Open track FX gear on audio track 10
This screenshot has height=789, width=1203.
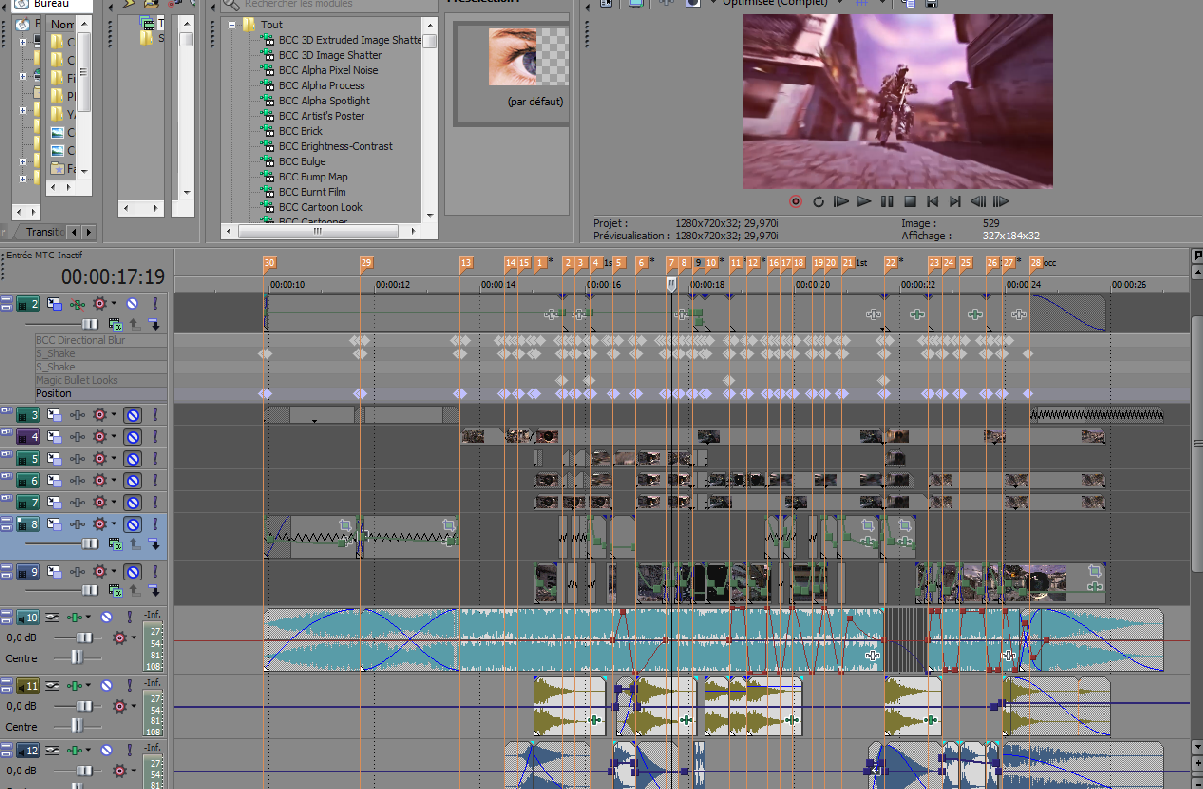point(121,638)
